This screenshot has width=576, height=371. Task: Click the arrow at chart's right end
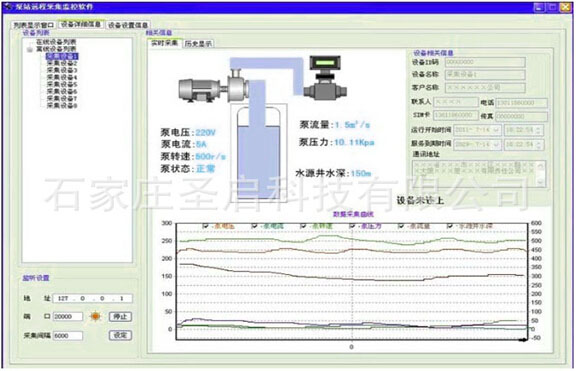click(523, 340)
